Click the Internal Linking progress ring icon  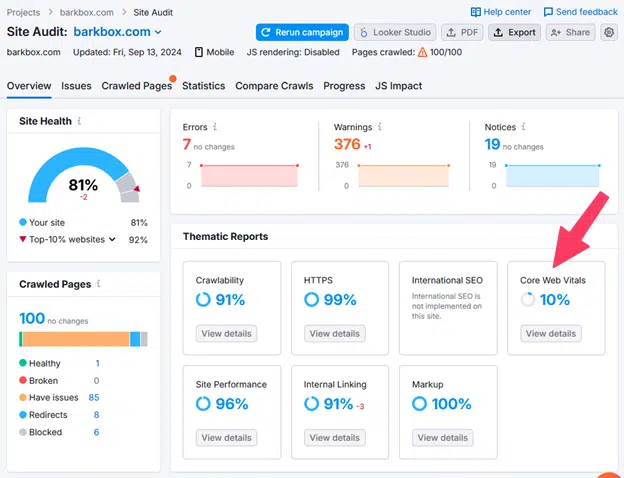coord(311,404)
